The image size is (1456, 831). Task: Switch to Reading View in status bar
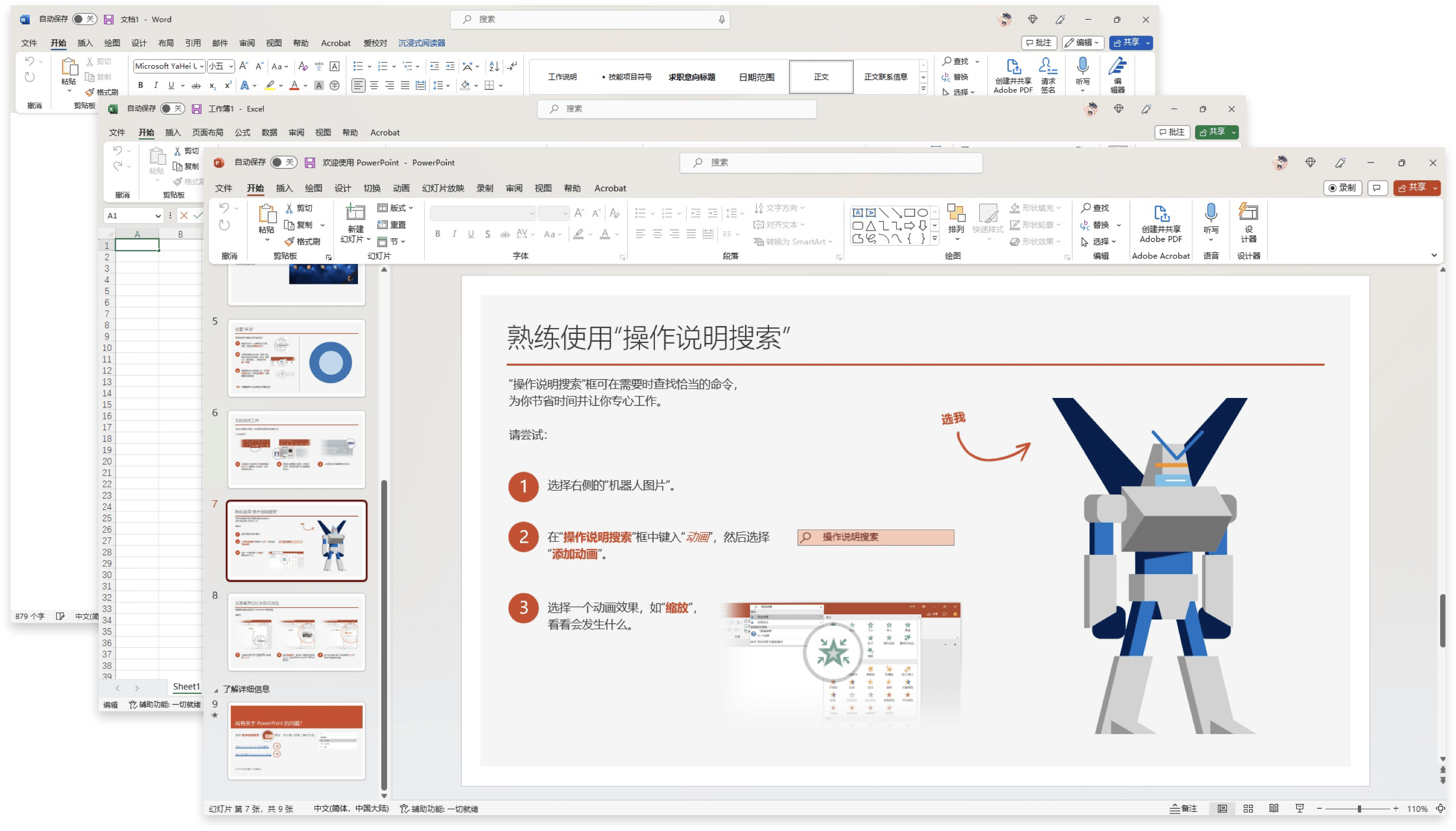[1273, 808]
